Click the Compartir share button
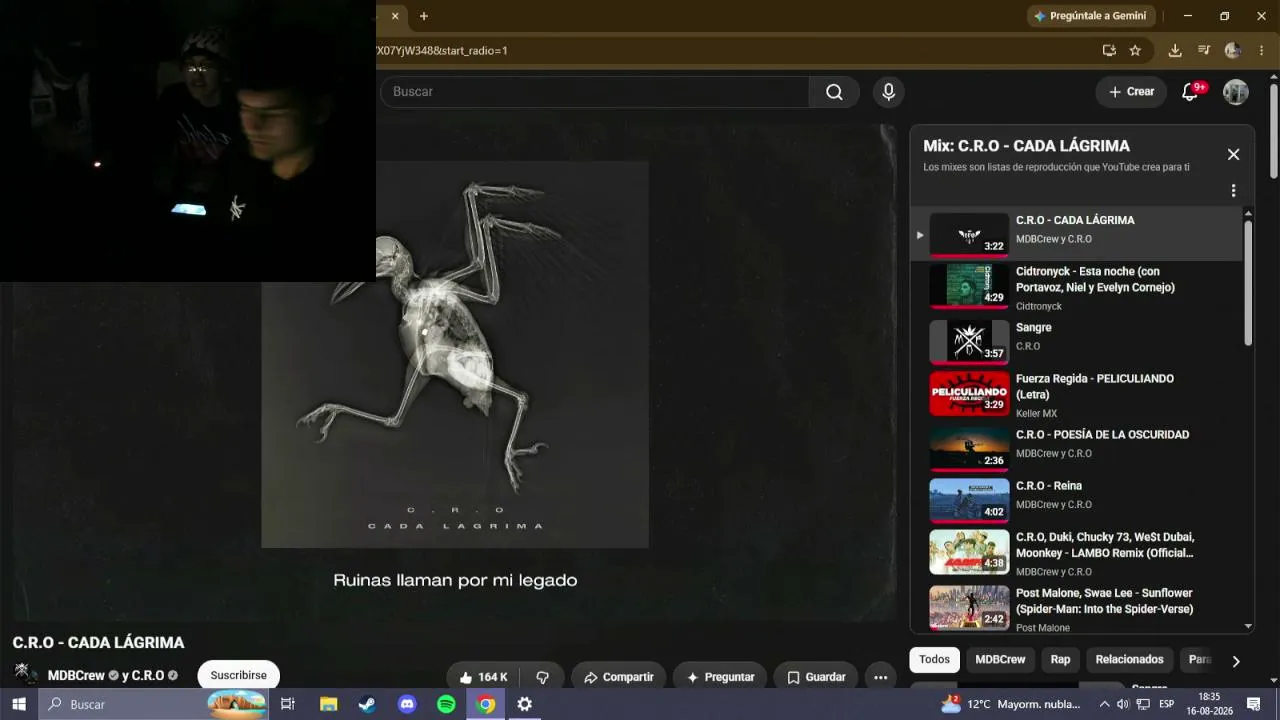 618,677
